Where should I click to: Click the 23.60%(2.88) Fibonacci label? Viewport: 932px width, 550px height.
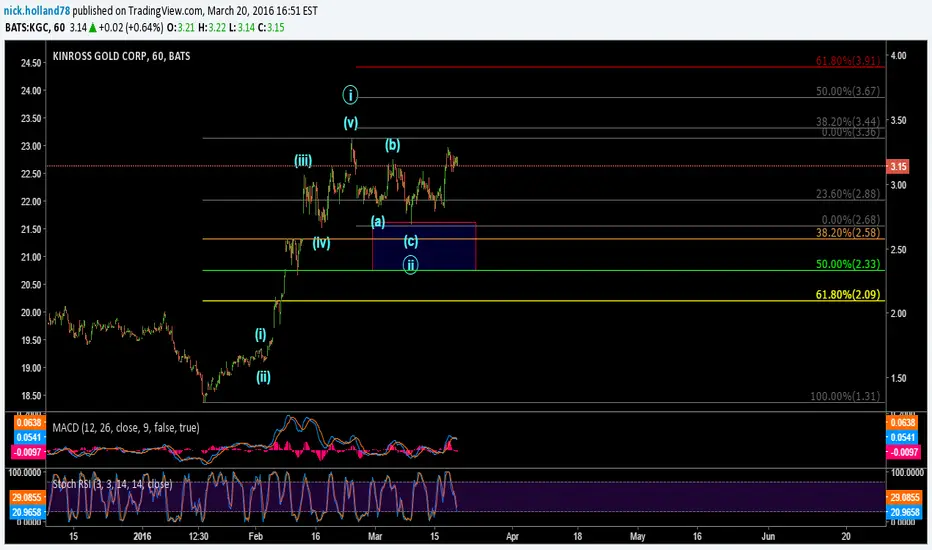(848, 194)
